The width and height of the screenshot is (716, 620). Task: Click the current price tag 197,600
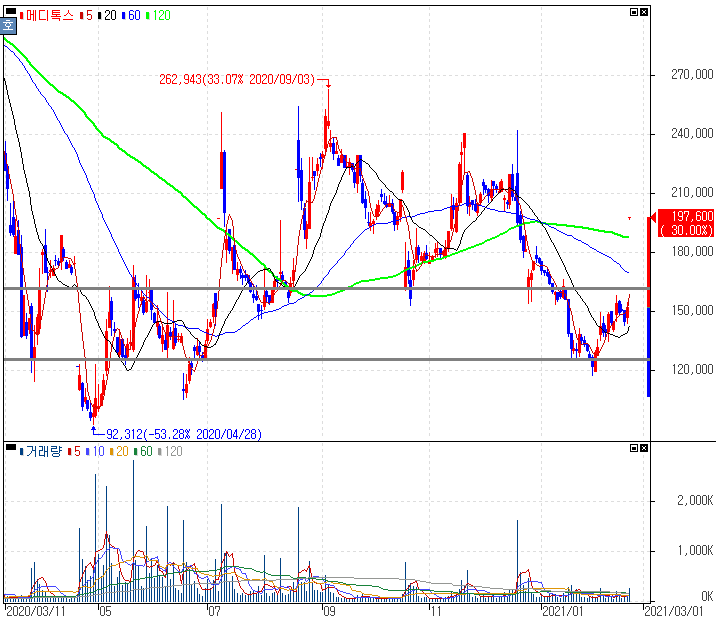click(x=686, y=223)
